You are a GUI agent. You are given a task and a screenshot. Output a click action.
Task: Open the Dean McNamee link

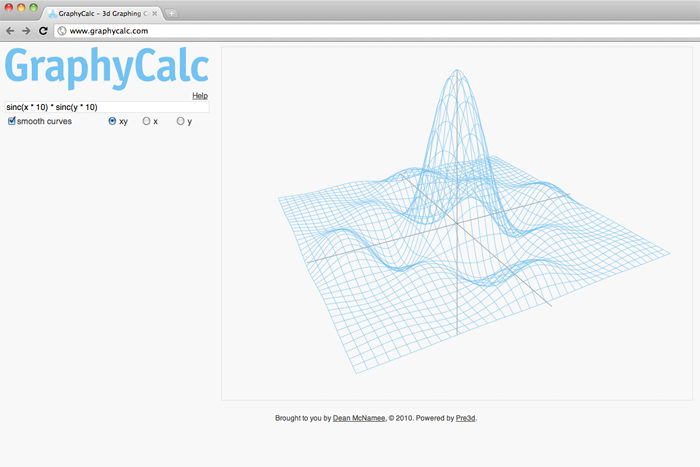(x=359, y=418)
